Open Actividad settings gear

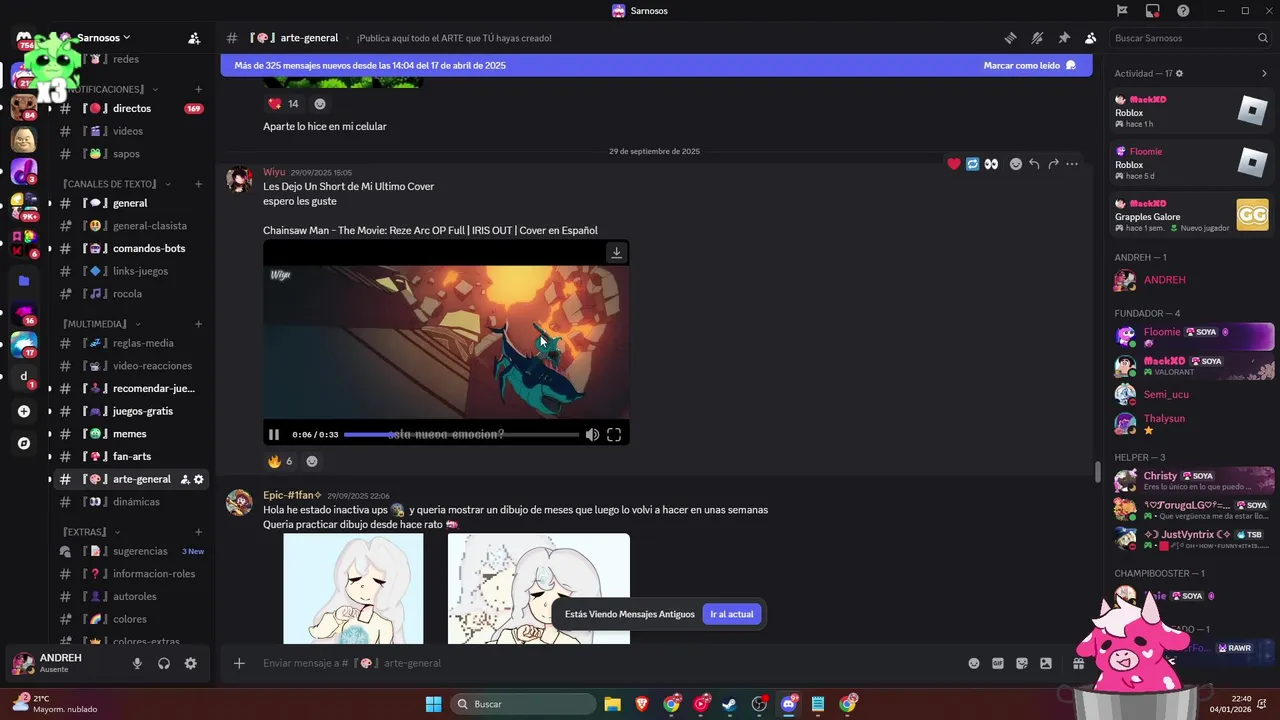[x=1179, y=73]
